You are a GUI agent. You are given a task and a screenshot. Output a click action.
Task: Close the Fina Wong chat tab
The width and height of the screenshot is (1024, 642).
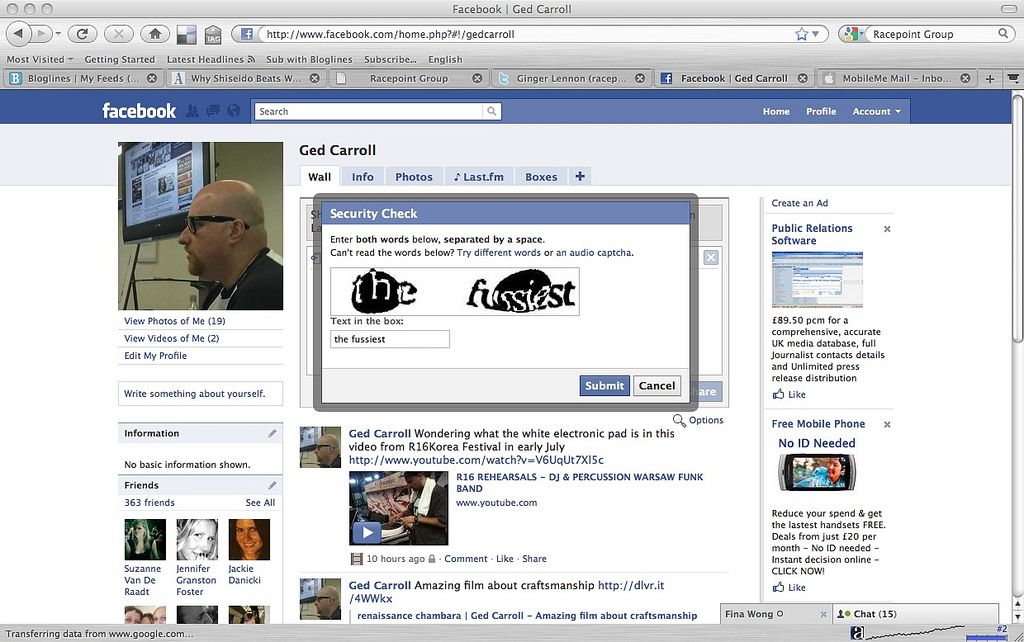(824, 615)
